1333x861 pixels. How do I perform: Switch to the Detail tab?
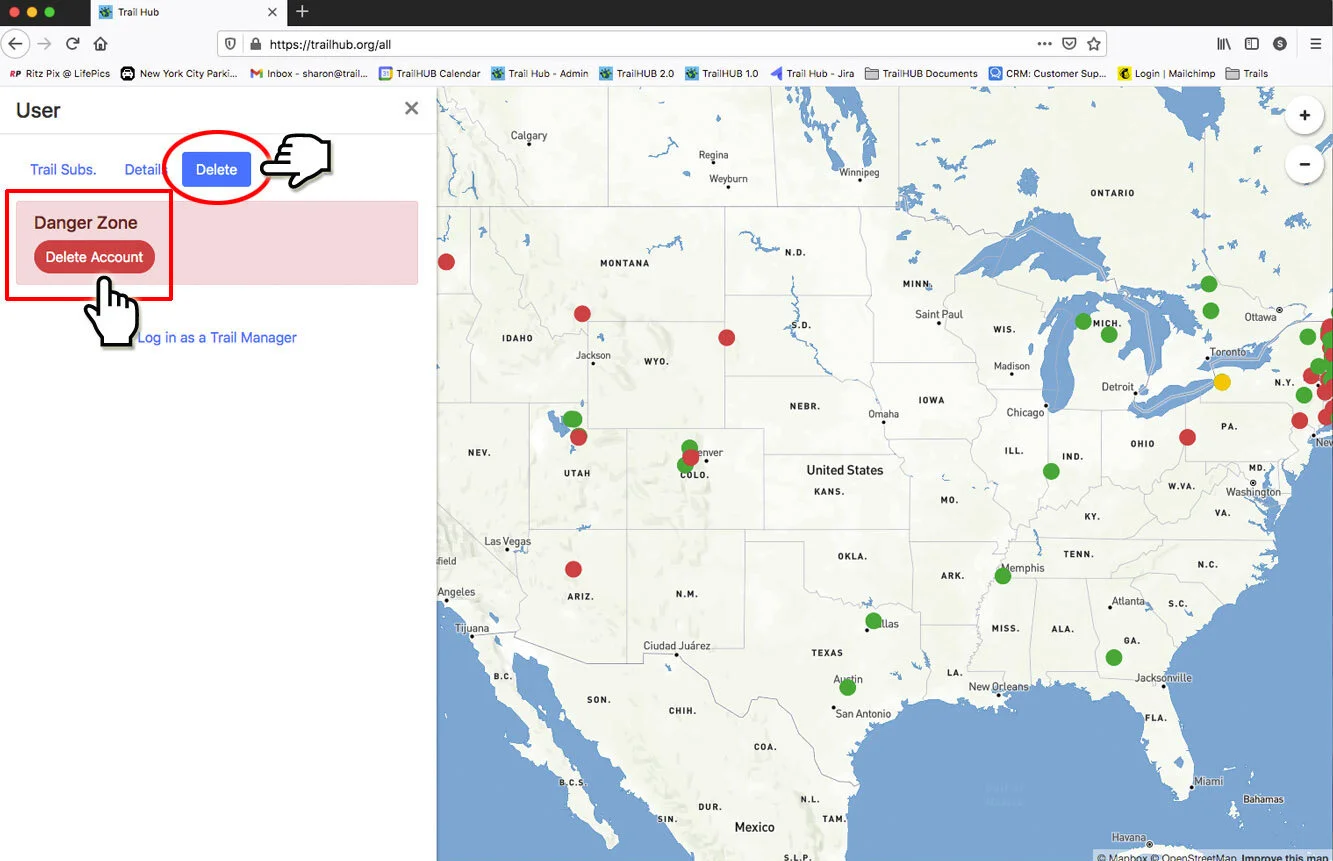click(143, 169)
